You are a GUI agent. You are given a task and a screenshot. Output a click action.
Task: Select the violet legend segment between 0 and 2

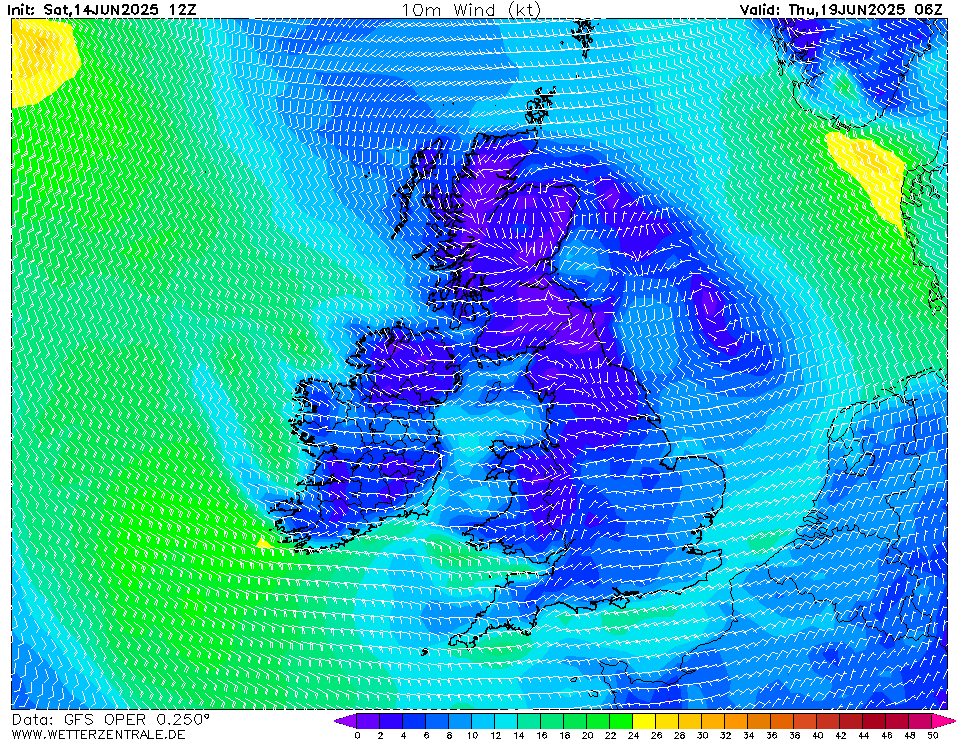[368, 721]
